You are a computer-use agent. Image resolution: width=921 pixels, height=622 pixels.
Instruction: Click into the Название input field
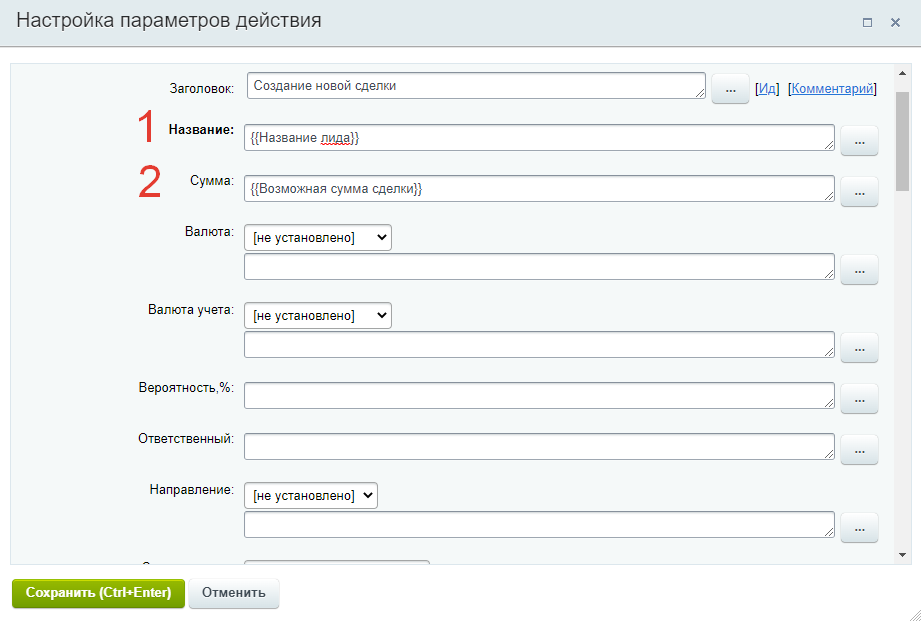coord(538,138)
